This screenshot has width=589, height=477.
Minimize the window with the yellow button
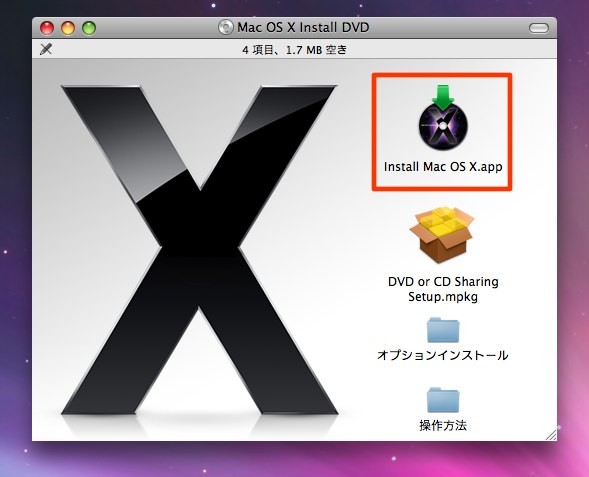tap(68, 28)
